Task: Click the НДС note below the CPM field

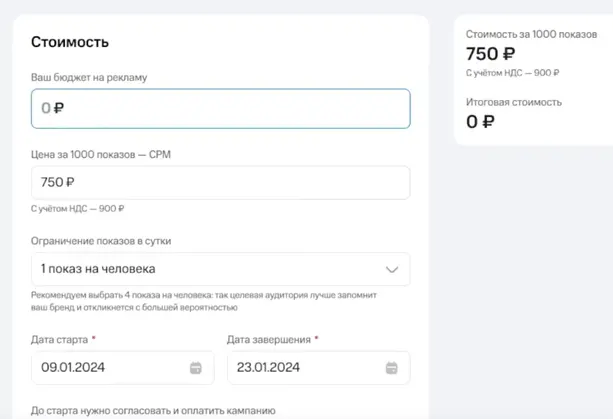Action: tap(78, 208)
